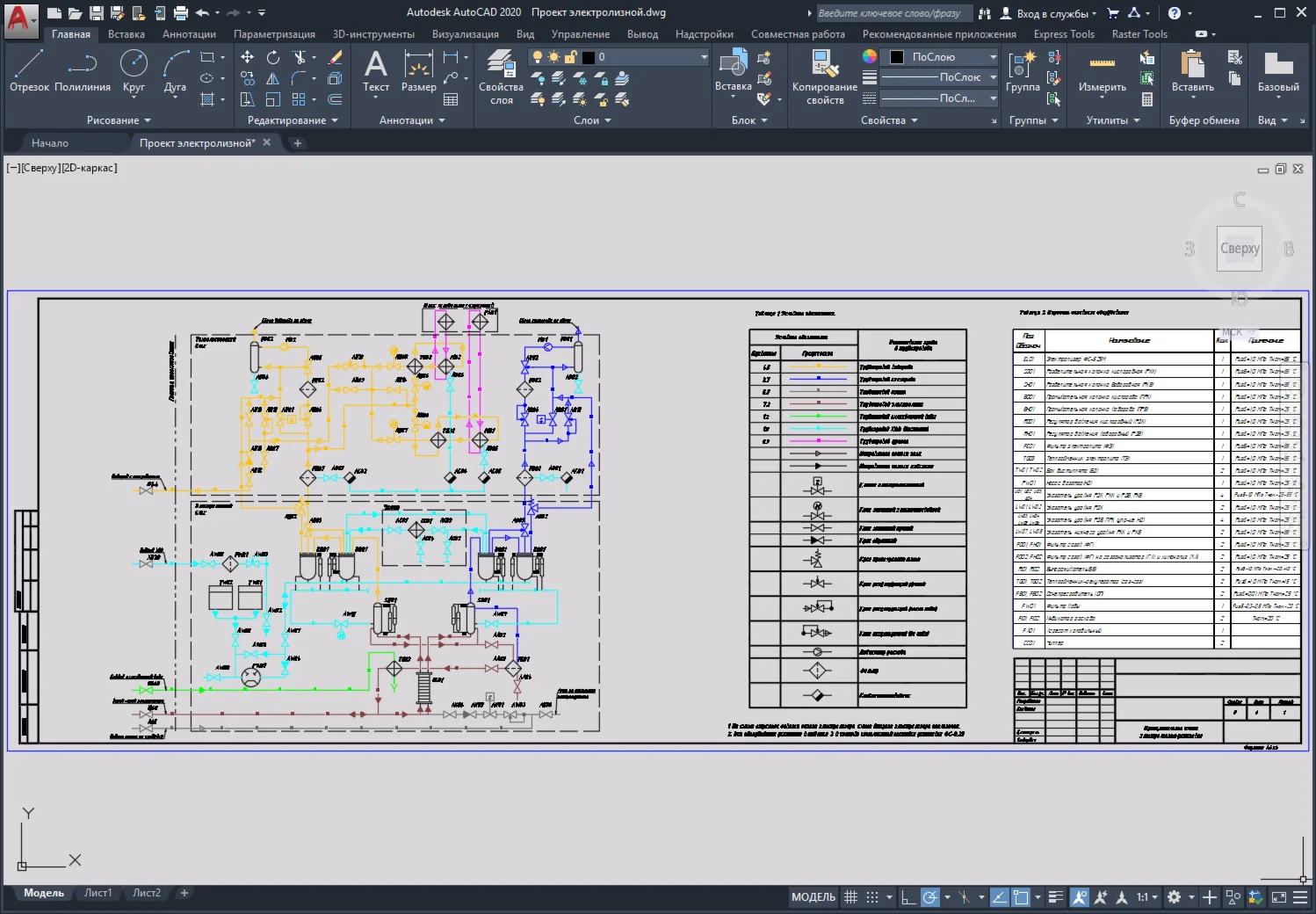
Task: Activate Копирование свойств match properties
Action: (824, 77)
